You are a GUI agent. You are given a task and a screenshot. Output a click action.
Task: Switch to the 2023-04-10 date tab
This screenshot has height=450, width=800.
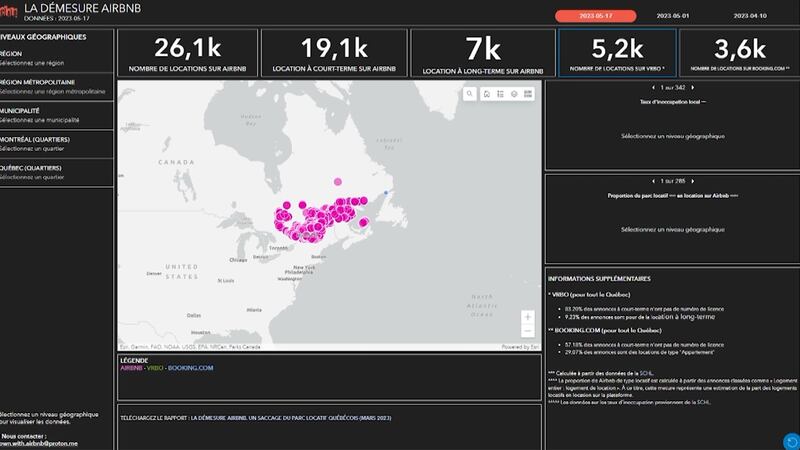pos(752,16)
